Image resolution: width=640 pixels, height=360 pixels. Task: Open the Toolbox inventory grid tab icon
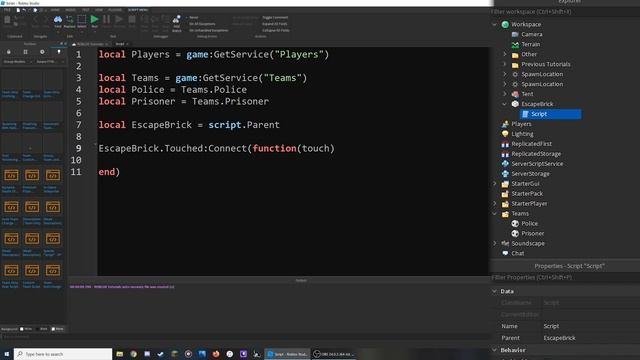pyautogui.click(x=25, y=52)
